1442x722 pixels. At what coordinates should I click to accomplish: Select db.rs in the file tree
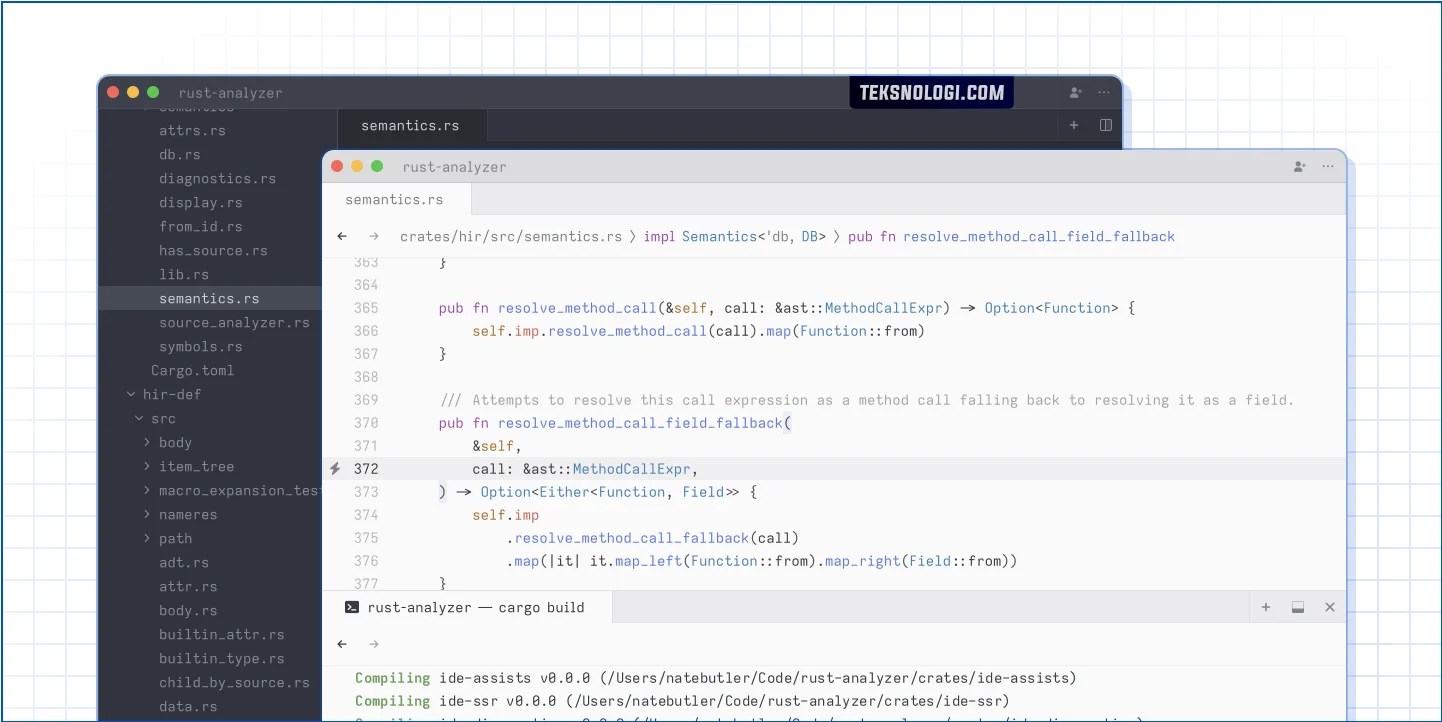tap(179, 154)
